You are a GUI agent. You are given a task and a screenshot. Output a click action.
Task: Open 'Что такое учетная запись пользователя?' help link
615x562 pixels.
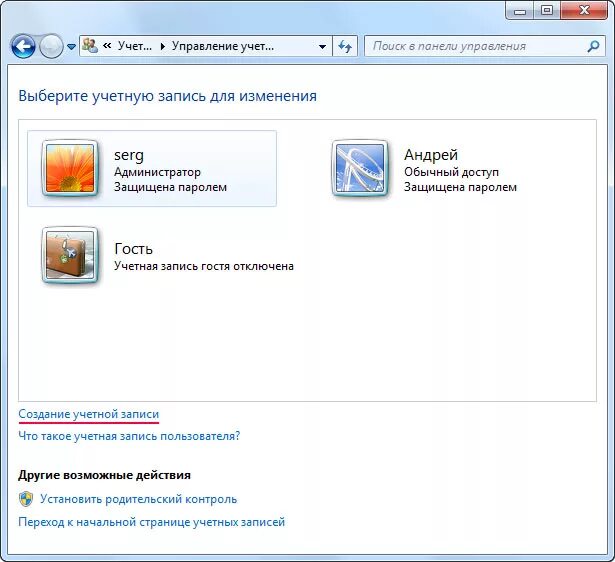click(129, 436)
